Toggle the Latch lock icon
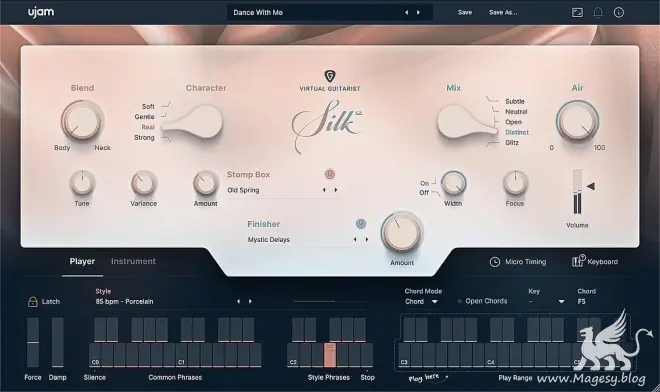This screenshot has width=660, height=392. (32, 301)
